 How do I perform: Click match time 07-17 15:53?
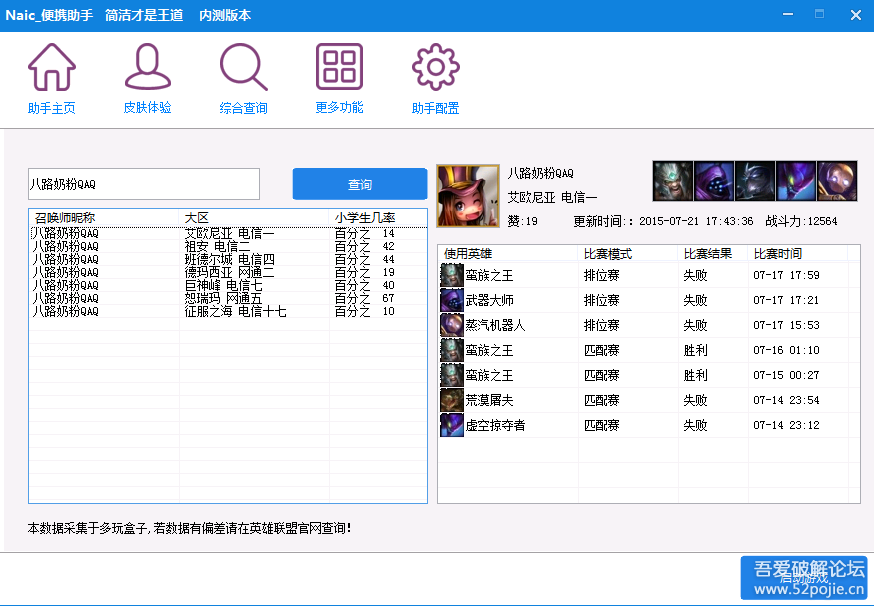pyautogui.click(x=786, y=325)
